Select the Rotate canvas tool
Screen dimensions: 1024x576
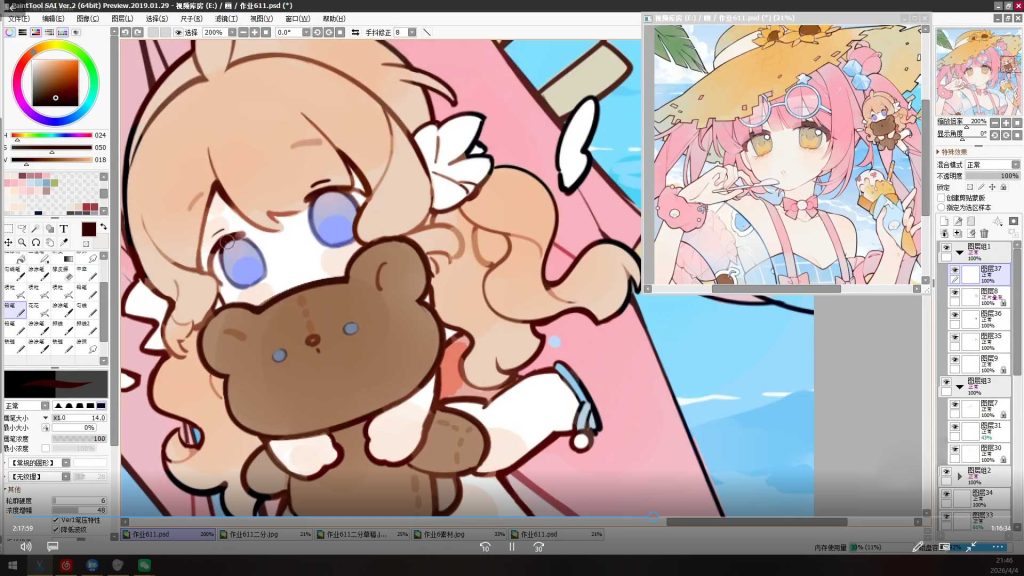click(36, 242)
